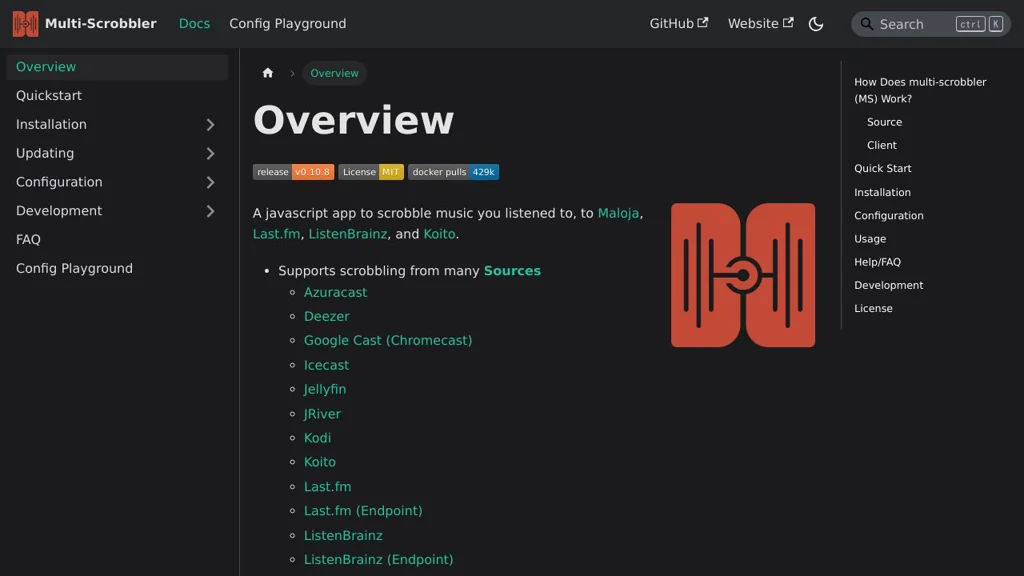This screenshot has height=576, width=1024.
Task: Click the Search input field
Action: [931, 24]
